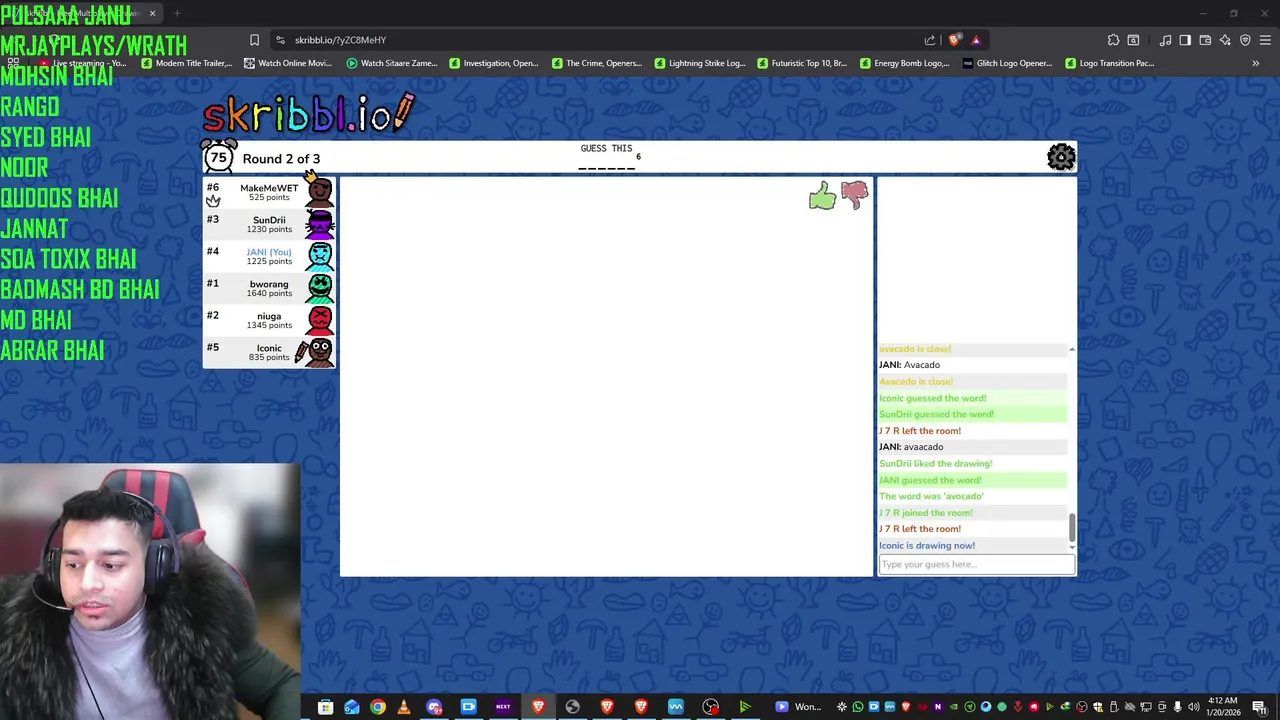Viewport: 1280px width, 720px height.
Task: Open browser extensions puzzle icon
Action: [x=1113, y=40]
